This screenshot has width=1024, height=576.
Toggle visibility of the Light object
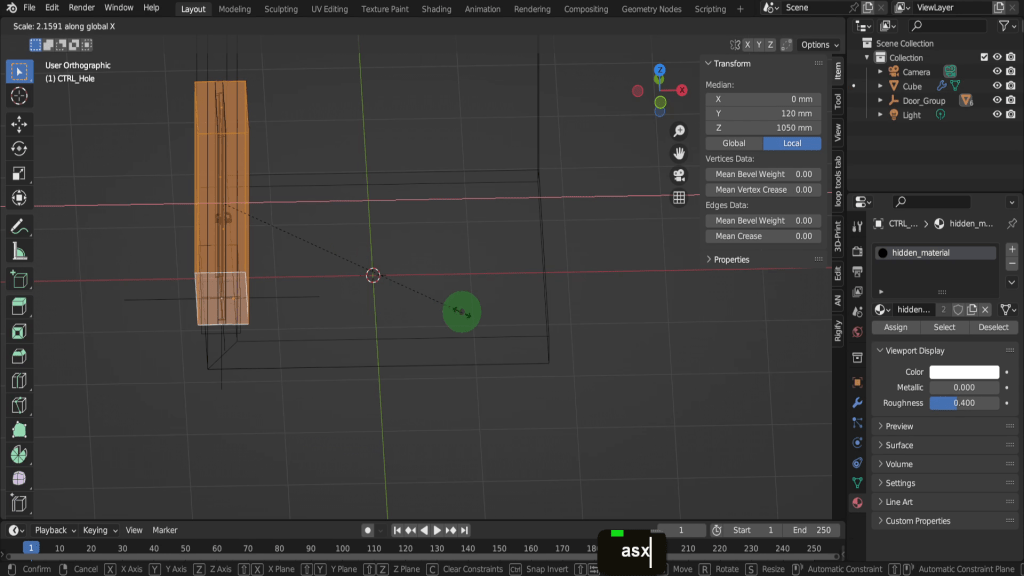[996, 115]
